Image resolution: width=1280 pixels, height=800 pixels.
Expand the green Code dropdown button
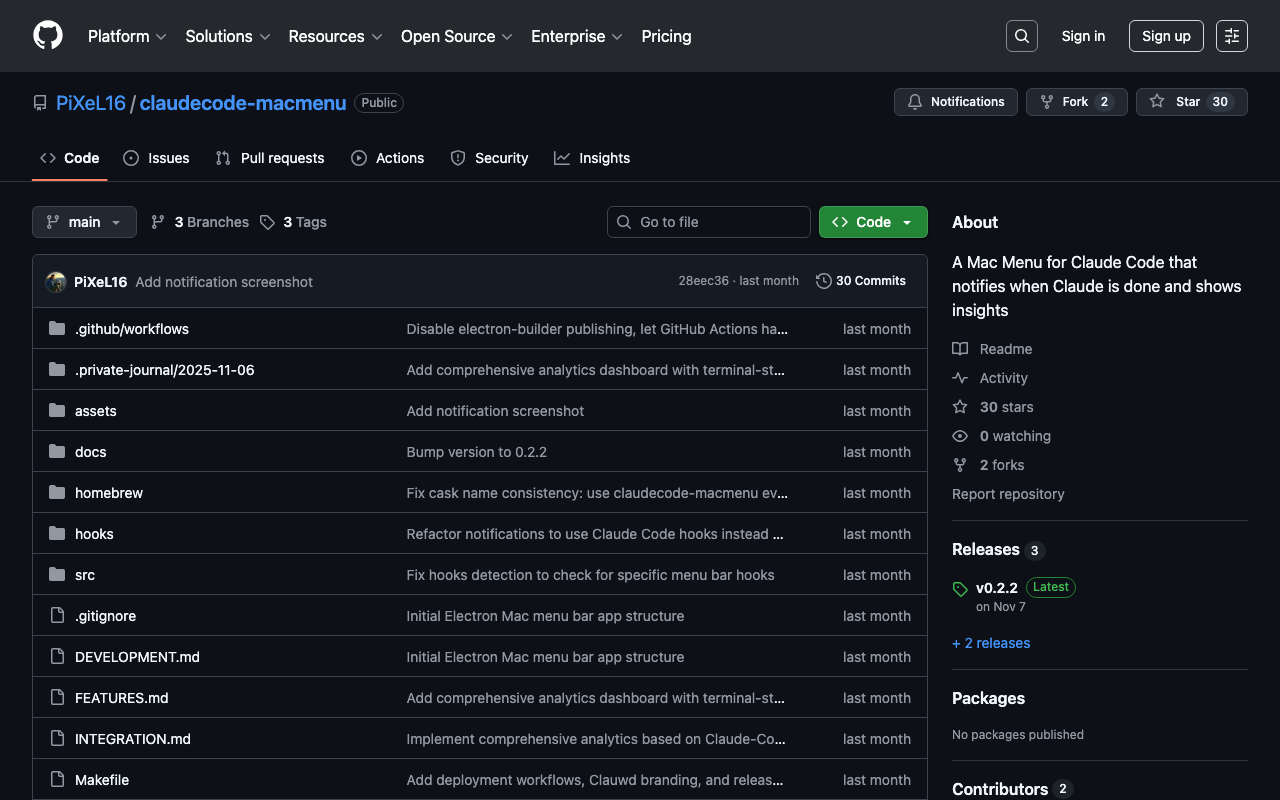(872, 222)
